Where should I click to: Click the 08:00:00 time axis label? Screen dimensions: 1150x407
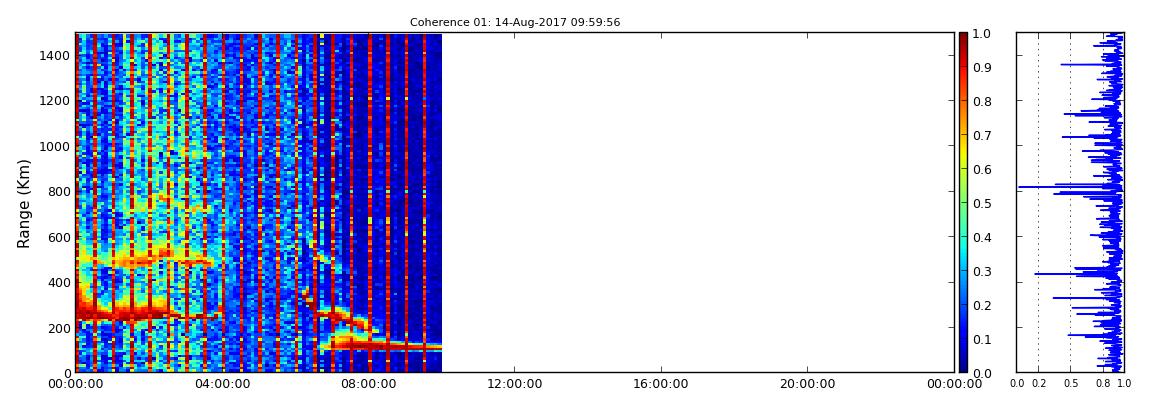pyautogui.click(x=368, y=384)
